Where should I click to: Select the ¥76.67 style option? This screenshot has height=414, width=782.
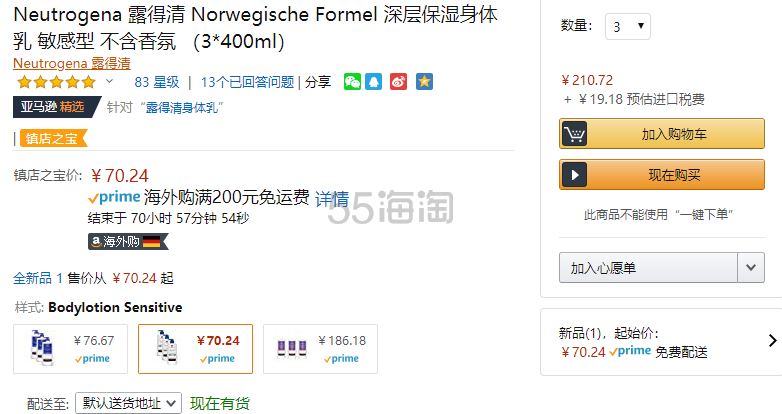pyautogui.click(x=70, y=349)
